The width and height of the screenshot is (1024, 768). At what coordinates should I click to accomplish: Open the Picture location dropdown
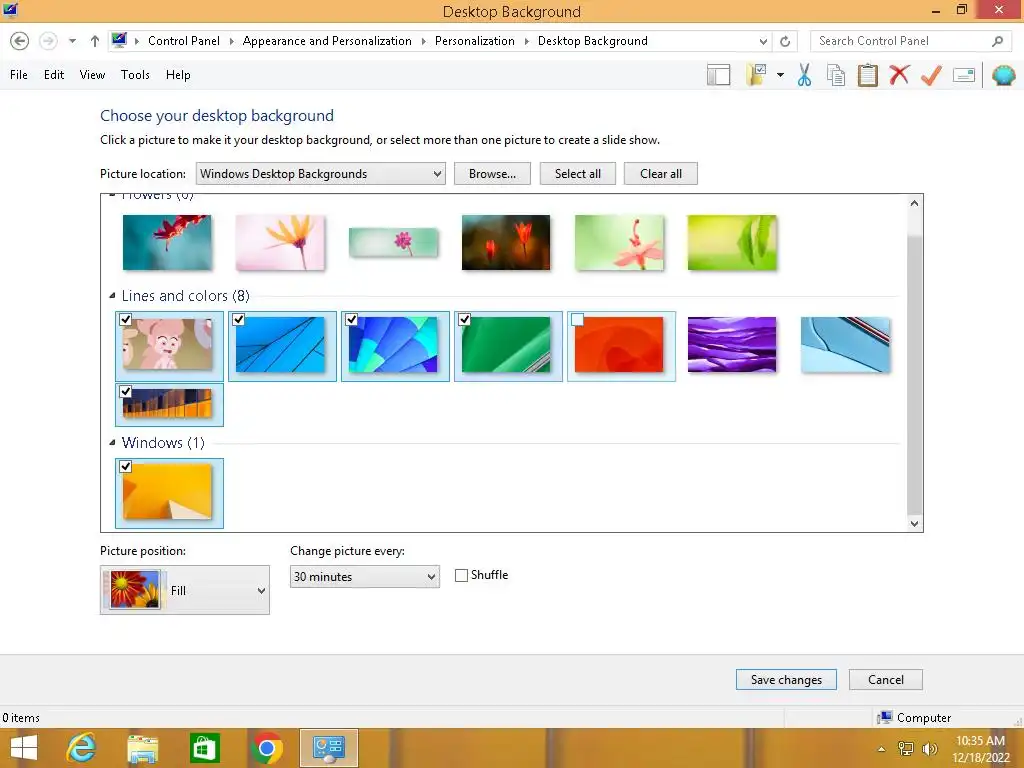(321, 174)
